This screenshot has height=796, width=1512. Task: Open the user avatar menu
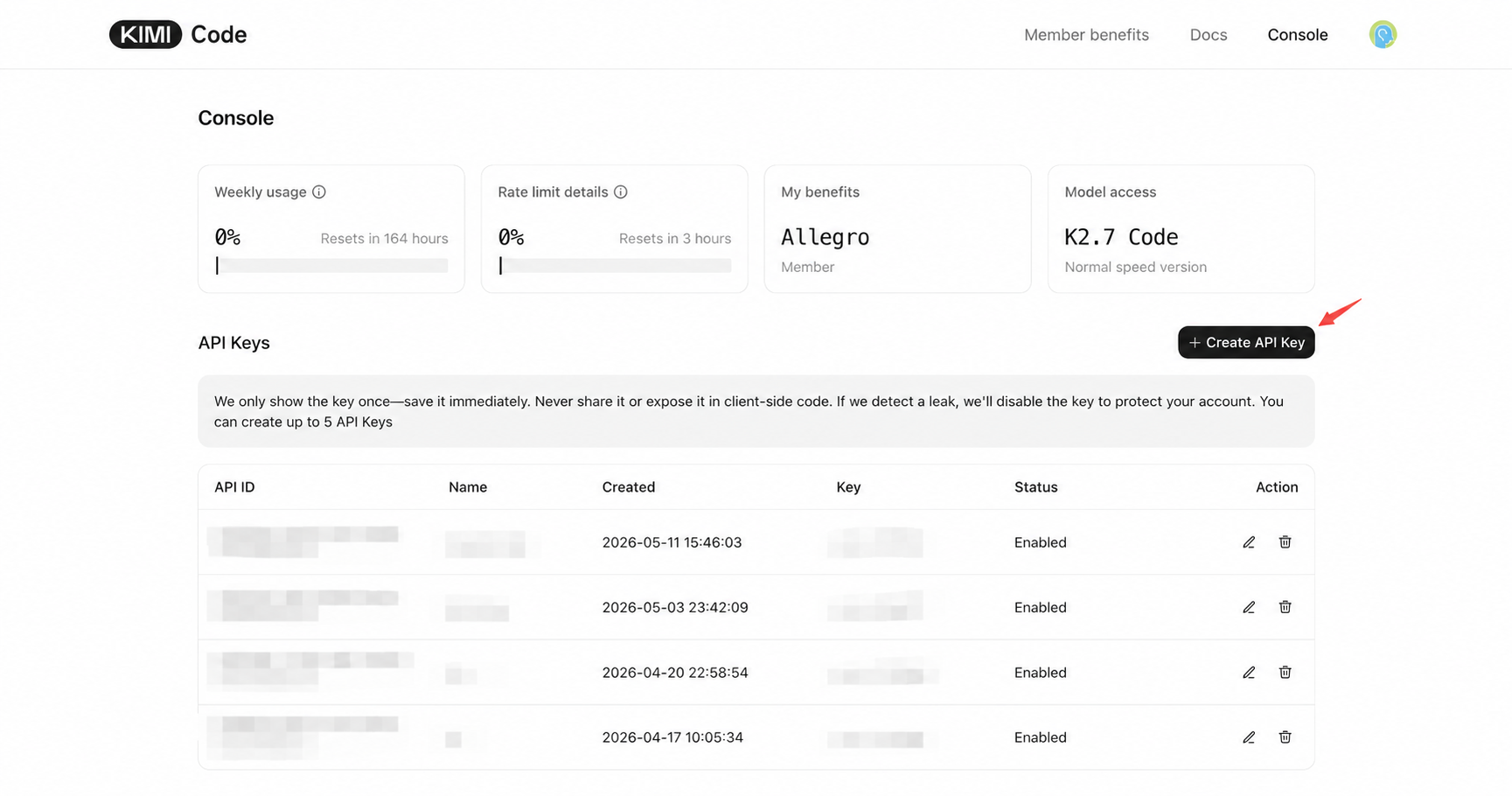1383,35
